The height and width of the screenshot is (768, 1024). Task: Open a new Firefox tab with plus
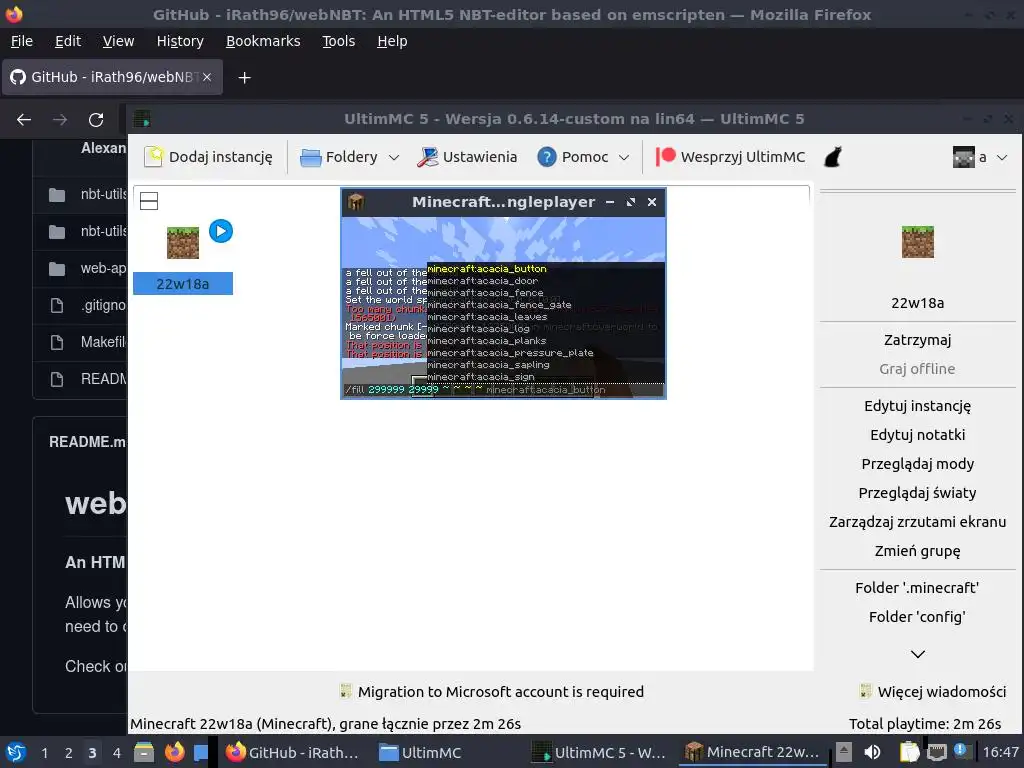244,78
